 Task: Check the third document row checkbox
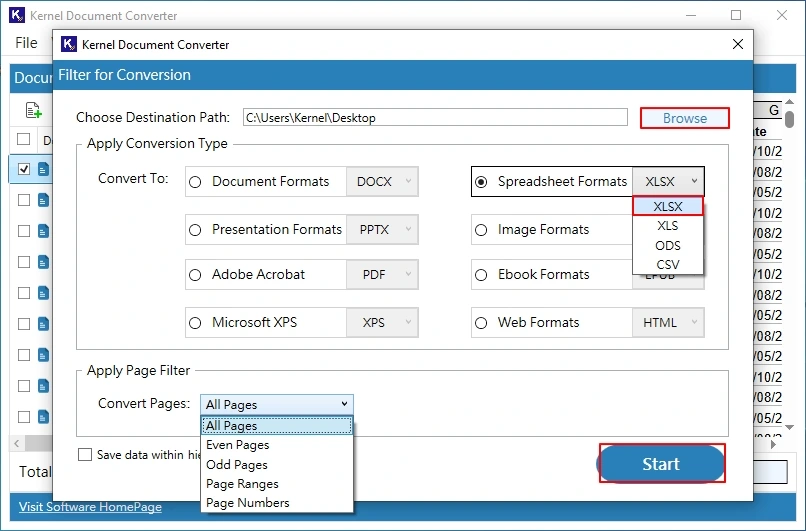(x=24, y=231)
